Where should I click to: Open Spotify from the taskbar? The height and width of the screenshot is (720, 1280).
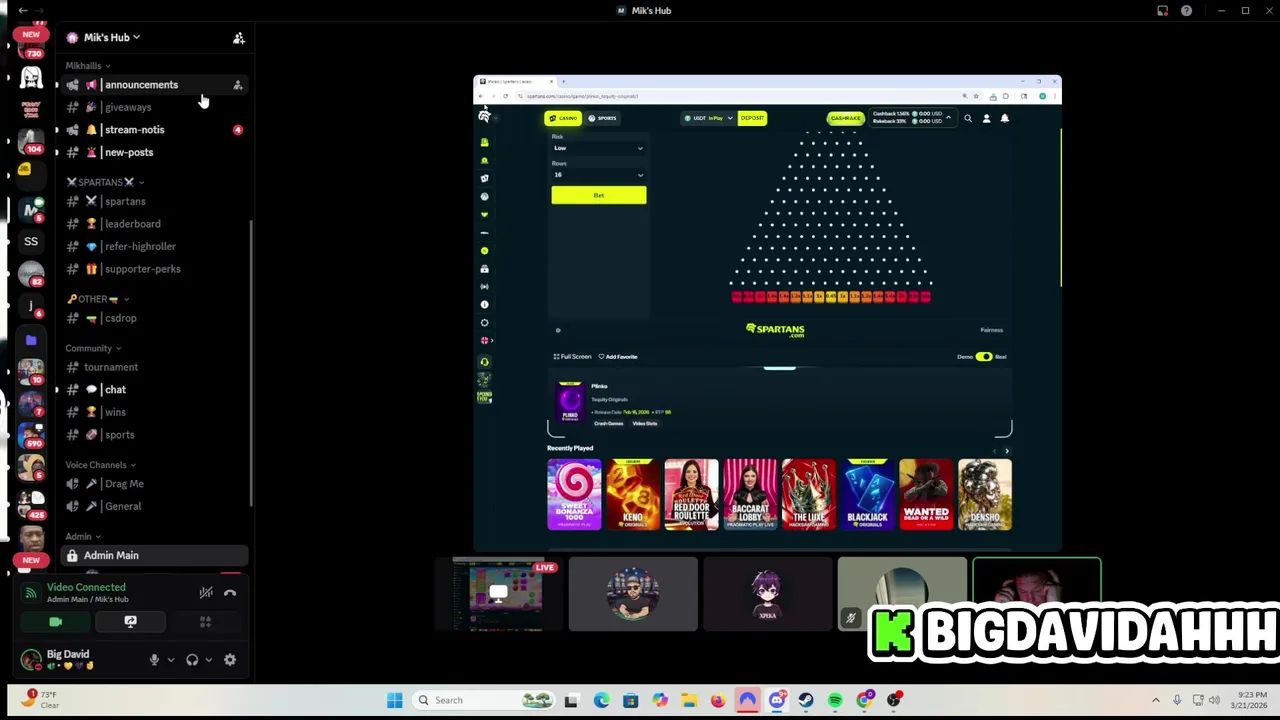[x=835, y=700]
